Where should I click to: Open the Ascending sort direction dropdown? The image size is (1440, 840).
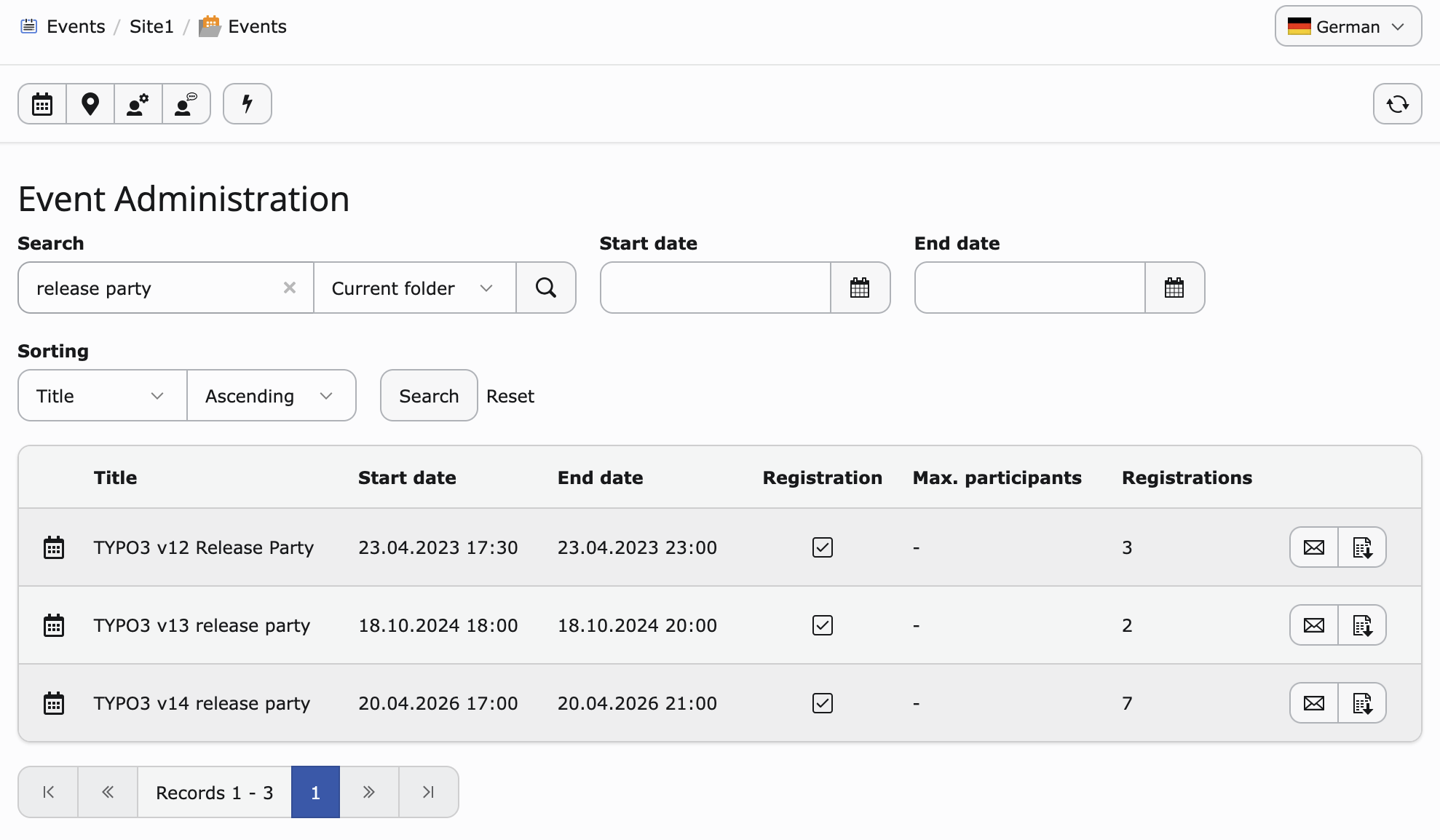[x=272, y=395]
